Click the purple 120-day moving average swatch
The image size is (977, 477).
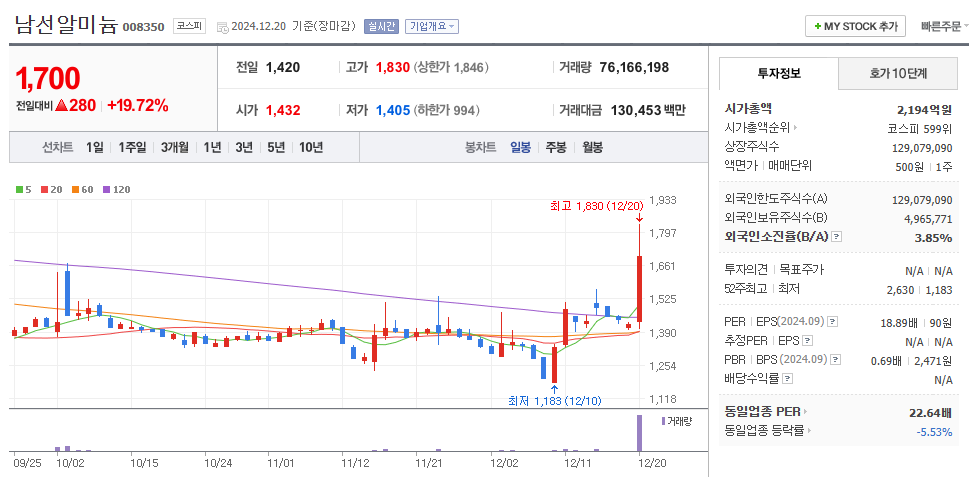(x=106, y=189)
